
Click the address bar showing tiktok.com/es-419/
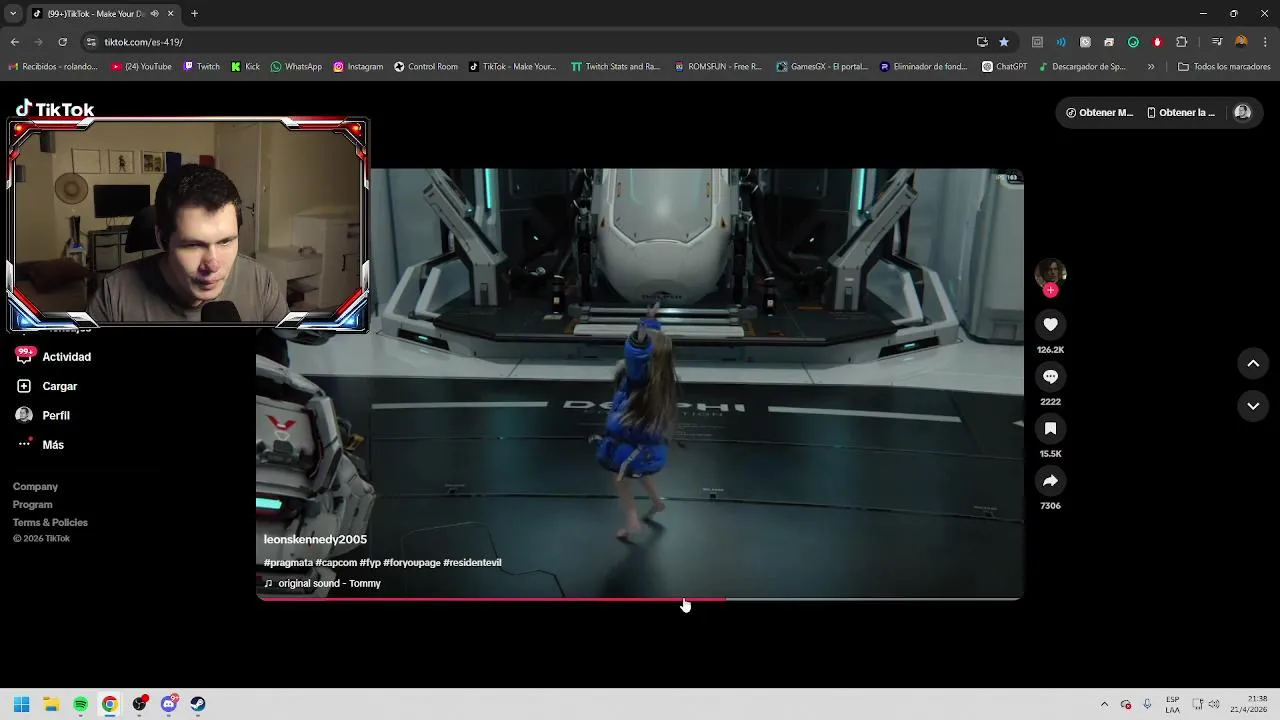[x=530, y=42]
